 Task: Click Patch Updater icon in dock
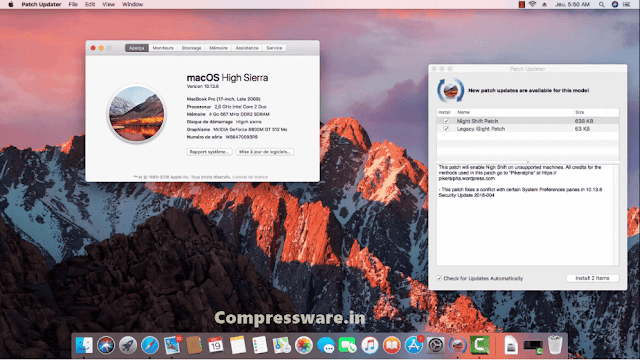tap(458, 345)
